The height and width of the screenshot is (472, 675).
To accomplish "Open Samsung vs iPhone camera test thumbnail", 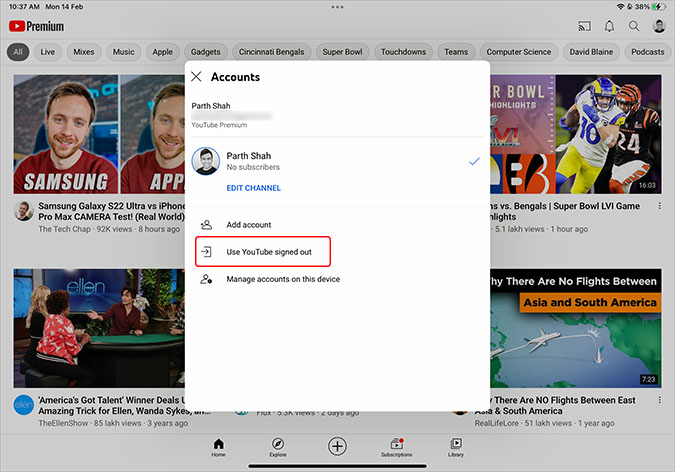I will (x=99, y=134).
